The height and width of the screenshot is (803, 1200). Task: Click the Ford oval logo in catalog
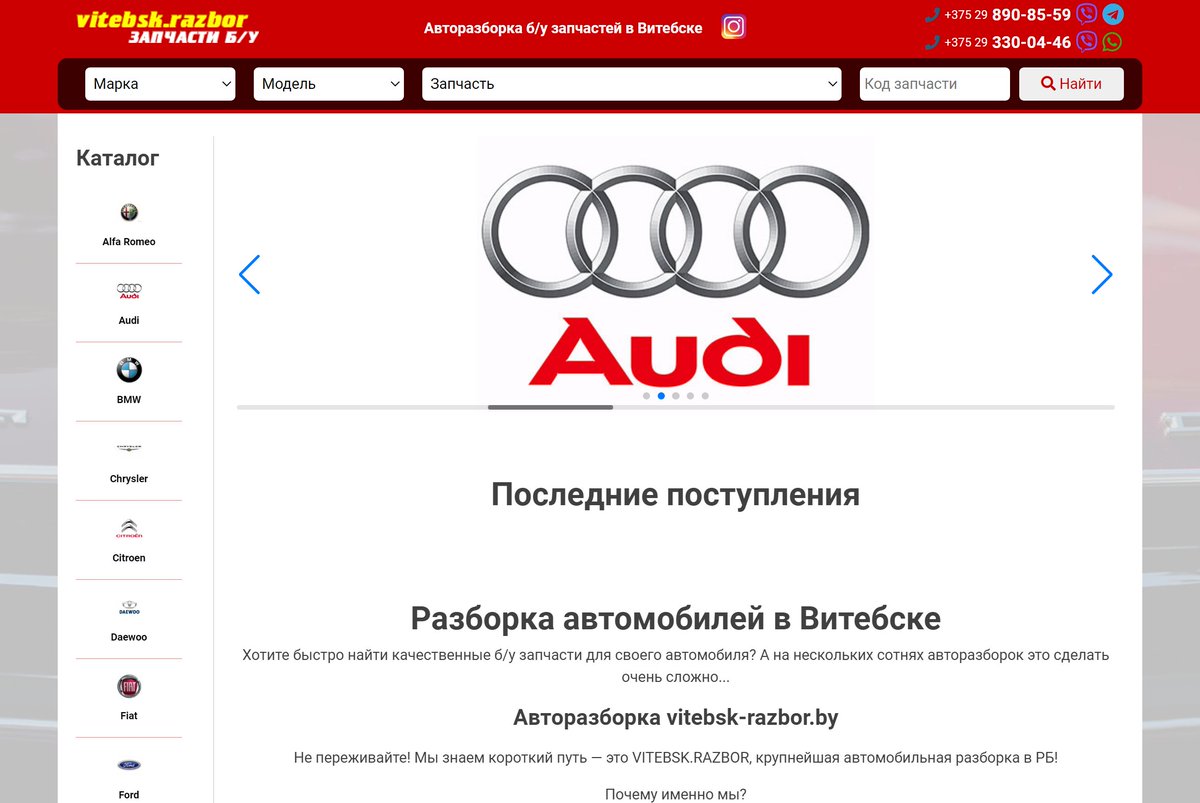[129, 765]
